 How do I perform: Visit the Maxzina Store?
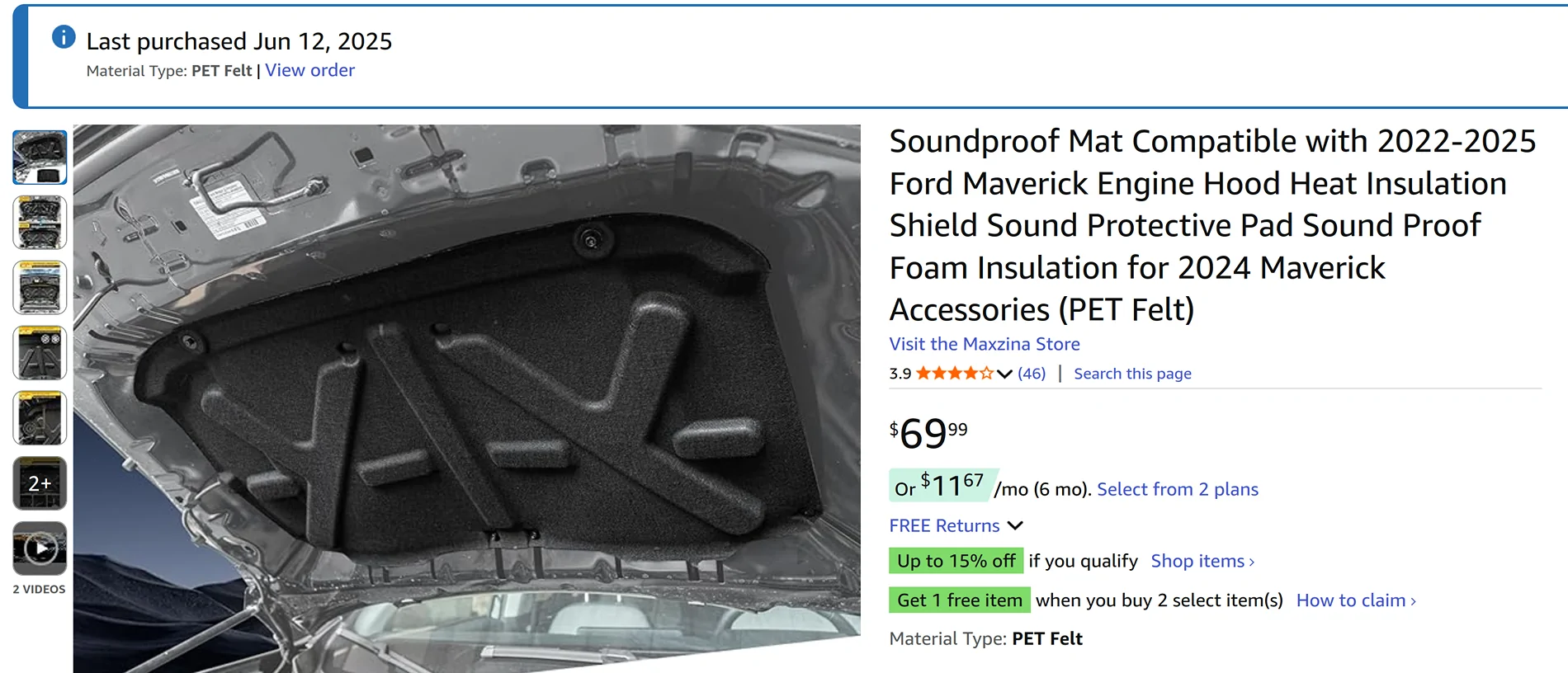(984, 344)
